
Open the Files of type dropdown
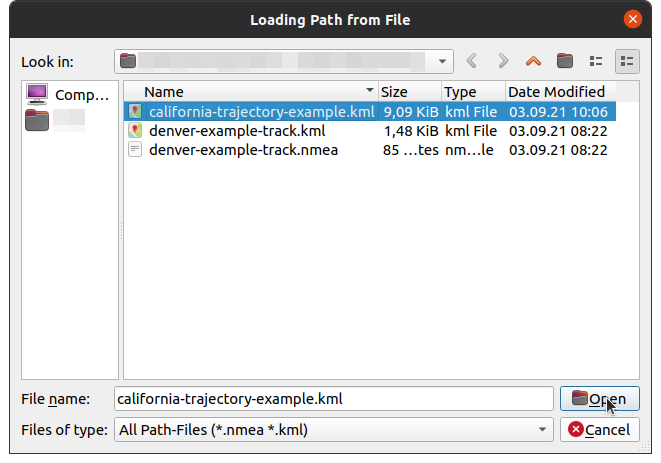[x=543, y=429]
